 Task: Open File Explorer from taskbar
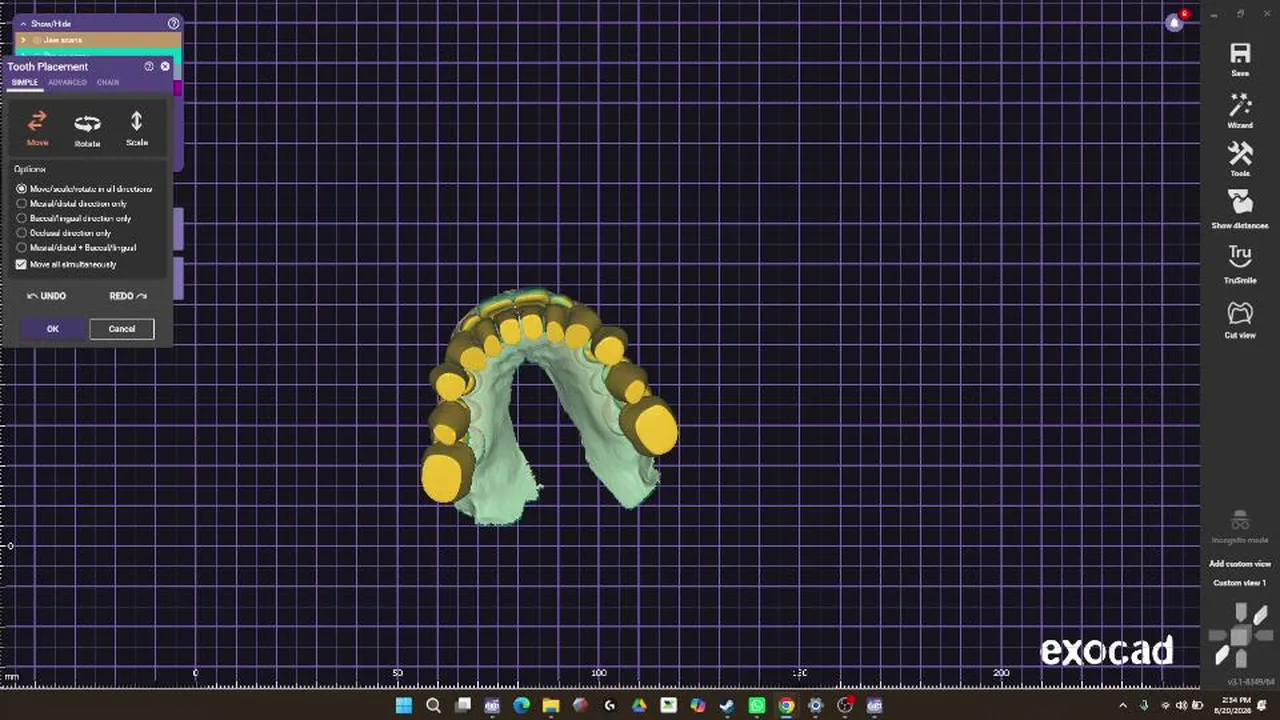pos(550,706)
